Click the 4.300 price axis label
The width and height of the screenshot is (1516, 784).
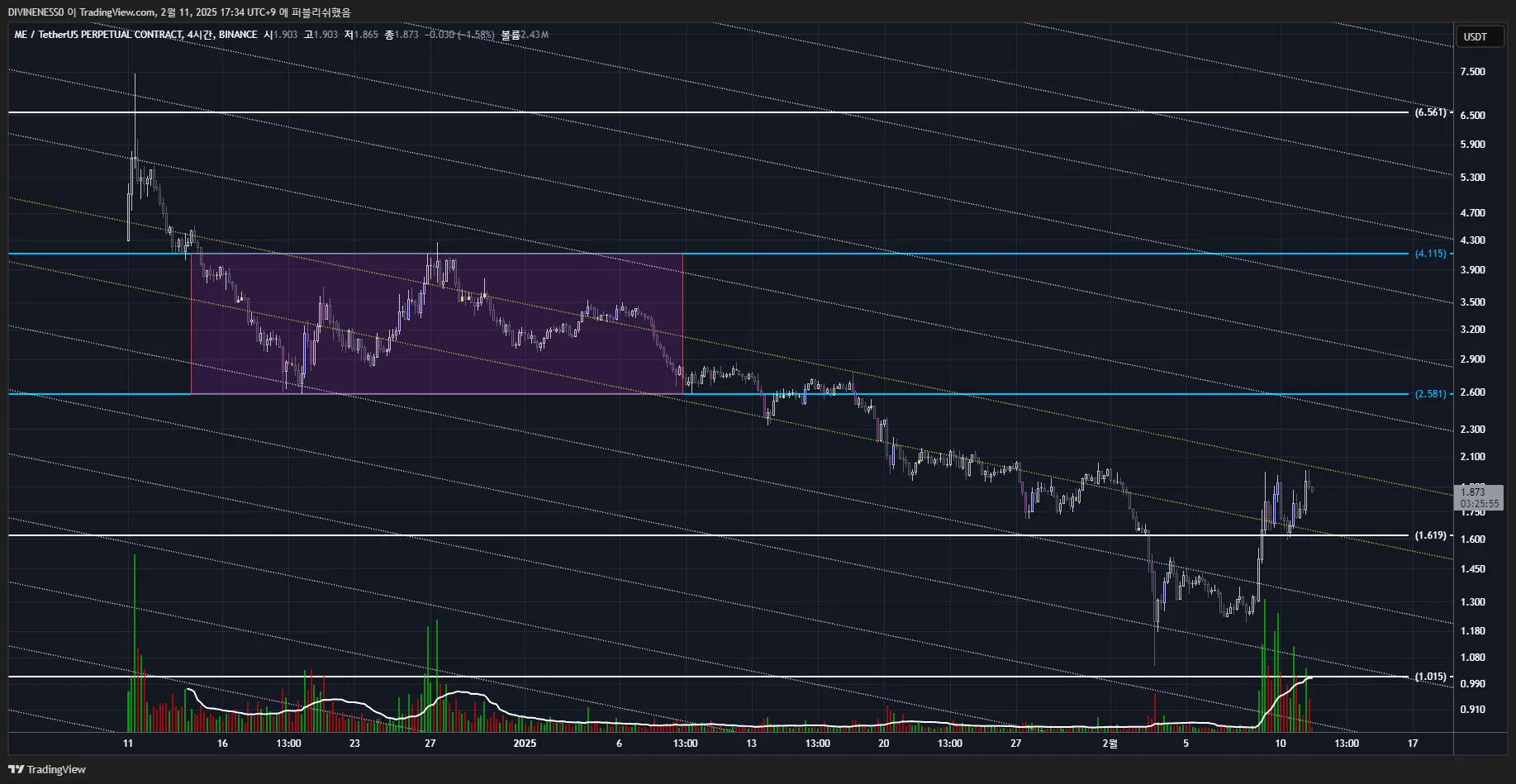pos(1472,240)
